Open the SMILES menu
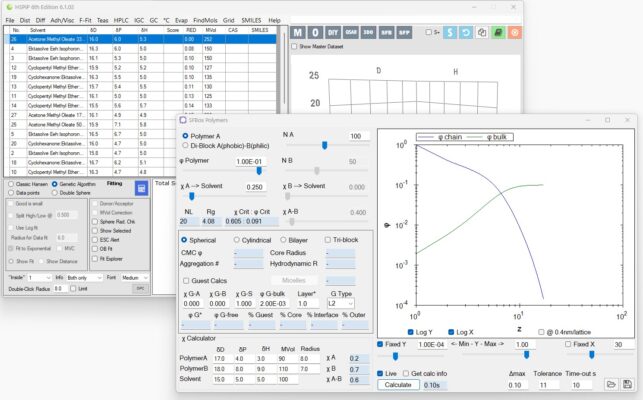 [x=251, y=20]
